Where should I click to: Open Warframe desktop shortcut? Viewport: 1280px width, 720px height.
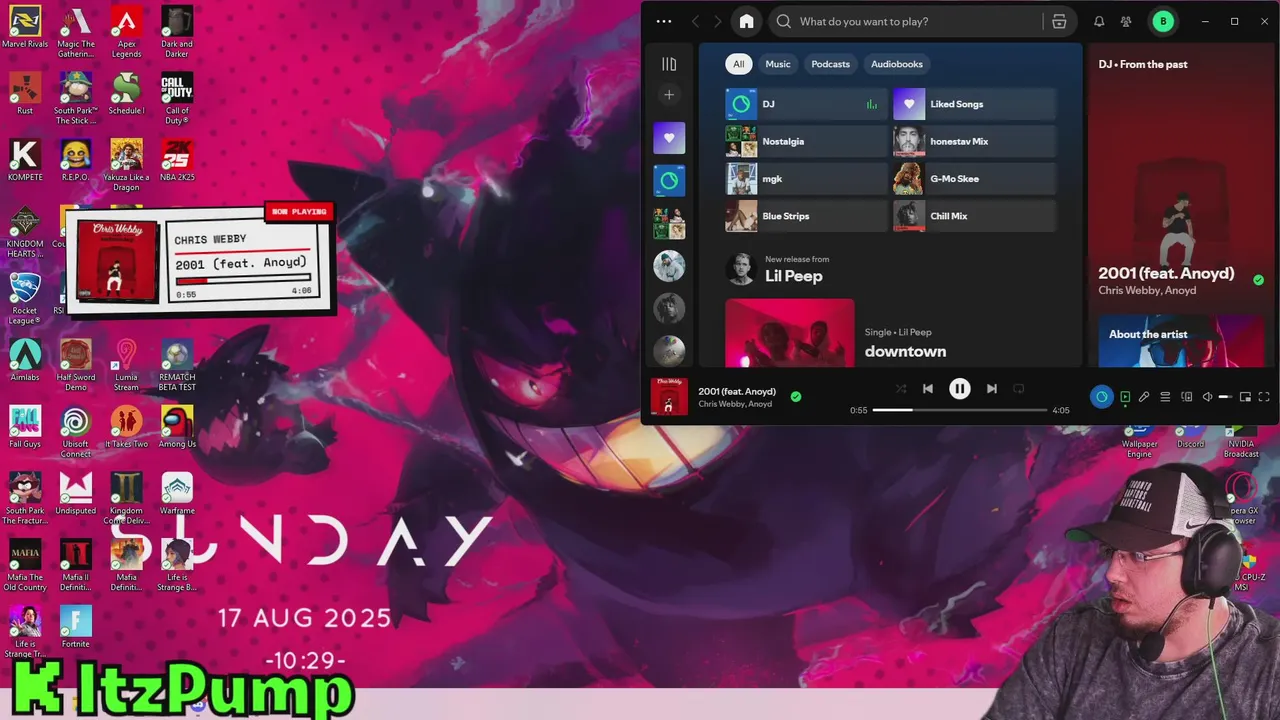pos(177,493)
